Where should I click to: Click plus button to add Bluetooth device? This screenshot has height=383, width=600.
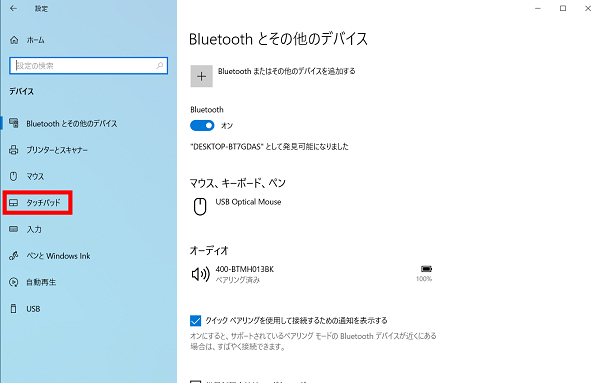[x=202, y=76]
